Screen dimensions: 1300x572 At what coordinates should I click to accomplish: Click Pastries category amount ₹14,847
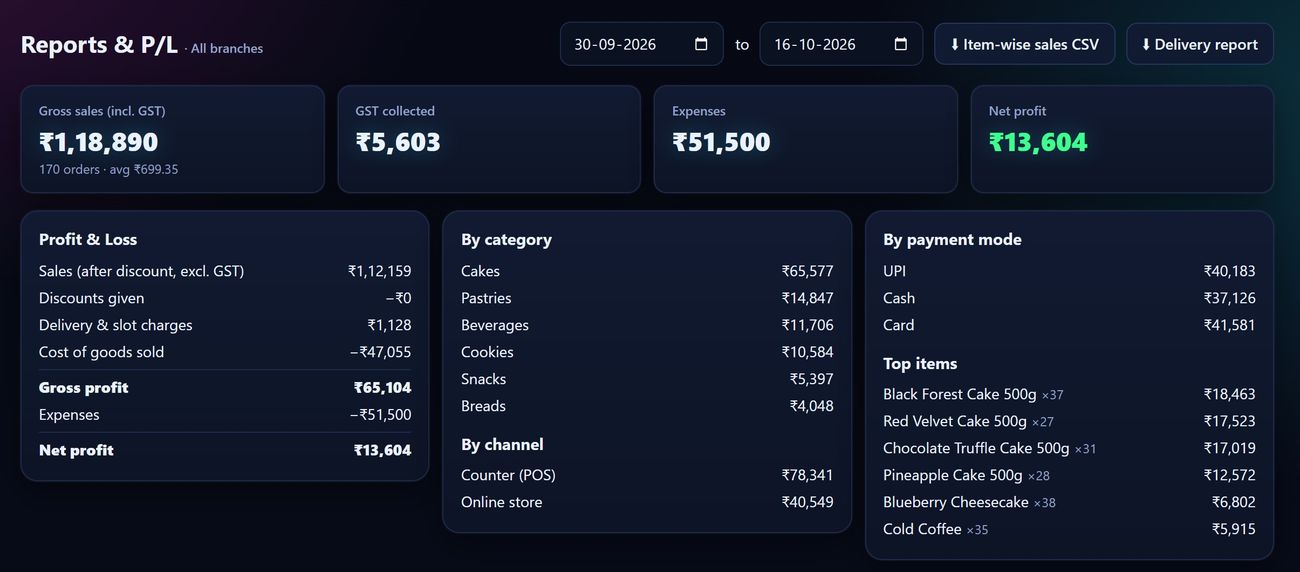click(807, 298)
